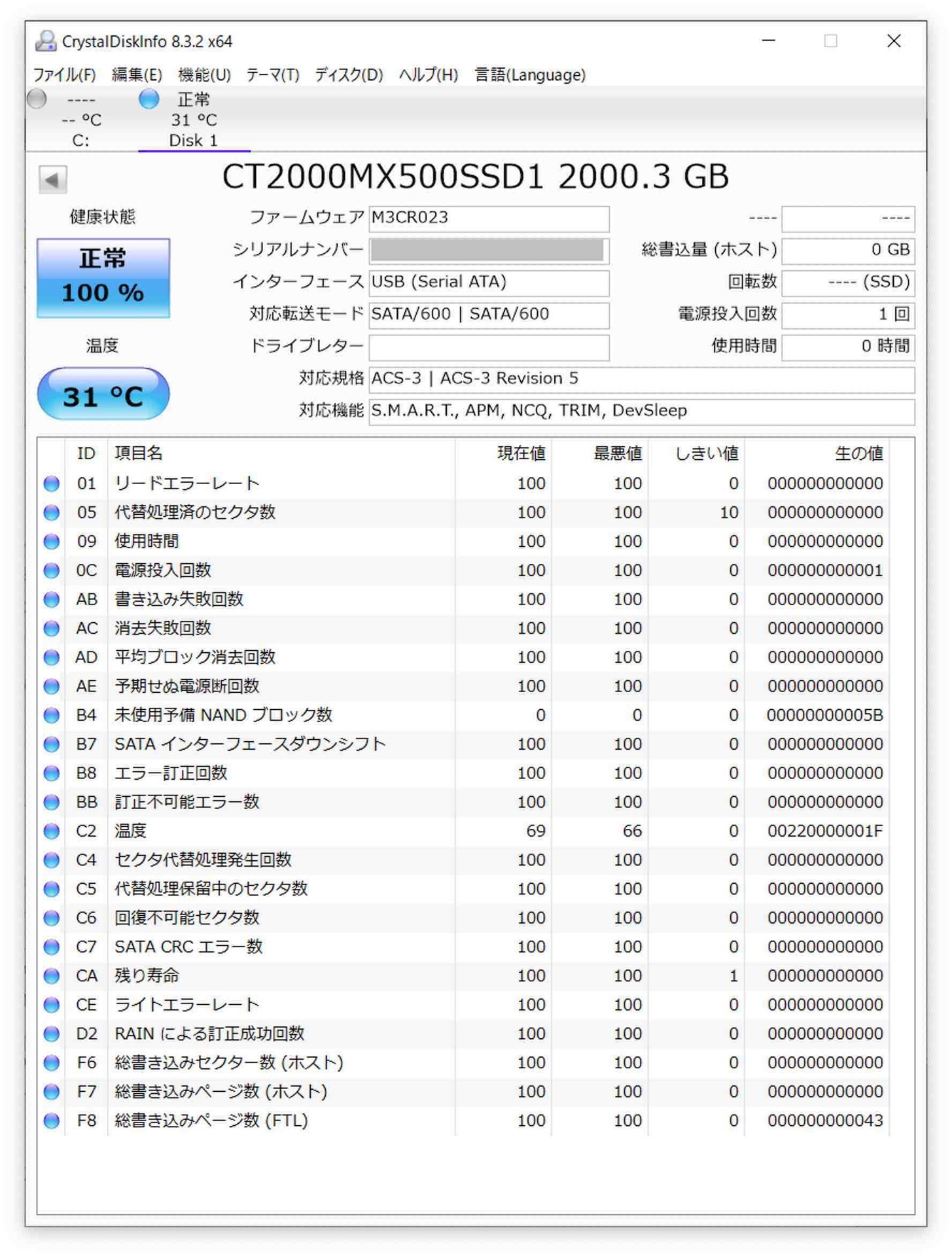Click the status dot of 消去失敗回数 row
This screenshot has width=952, height=1256.
click(x=52, y=628)
